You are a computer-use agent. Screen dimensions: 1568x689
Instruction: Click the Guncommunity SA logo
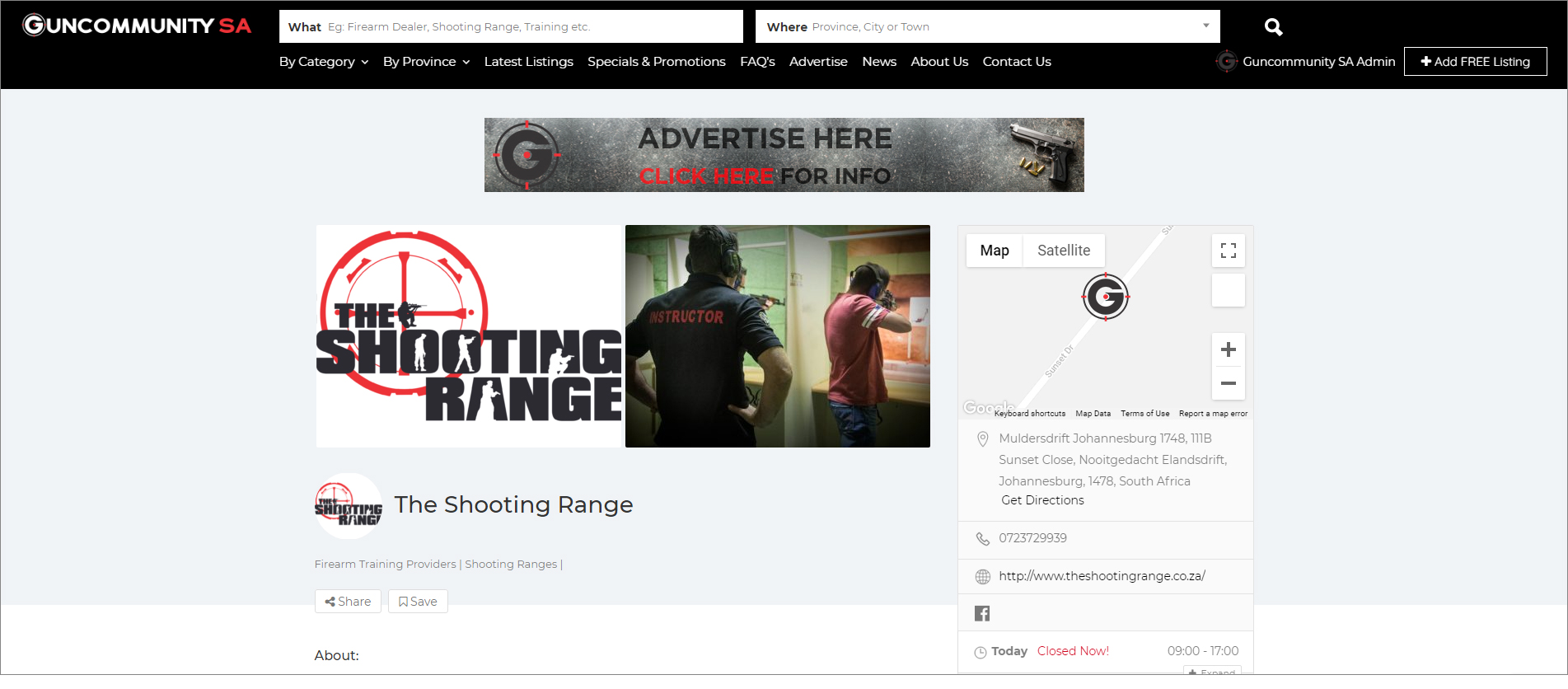coord(137,26)
